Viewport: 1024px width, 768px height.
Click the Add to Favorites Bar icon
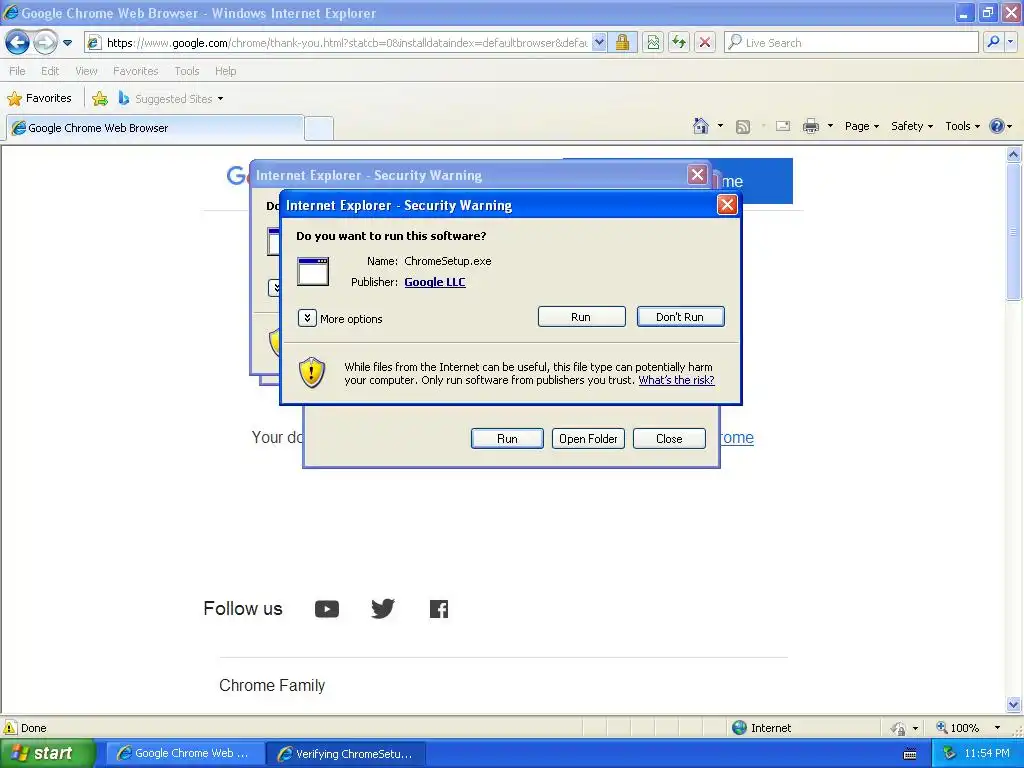pyautogui.click(x=100, y=99)
